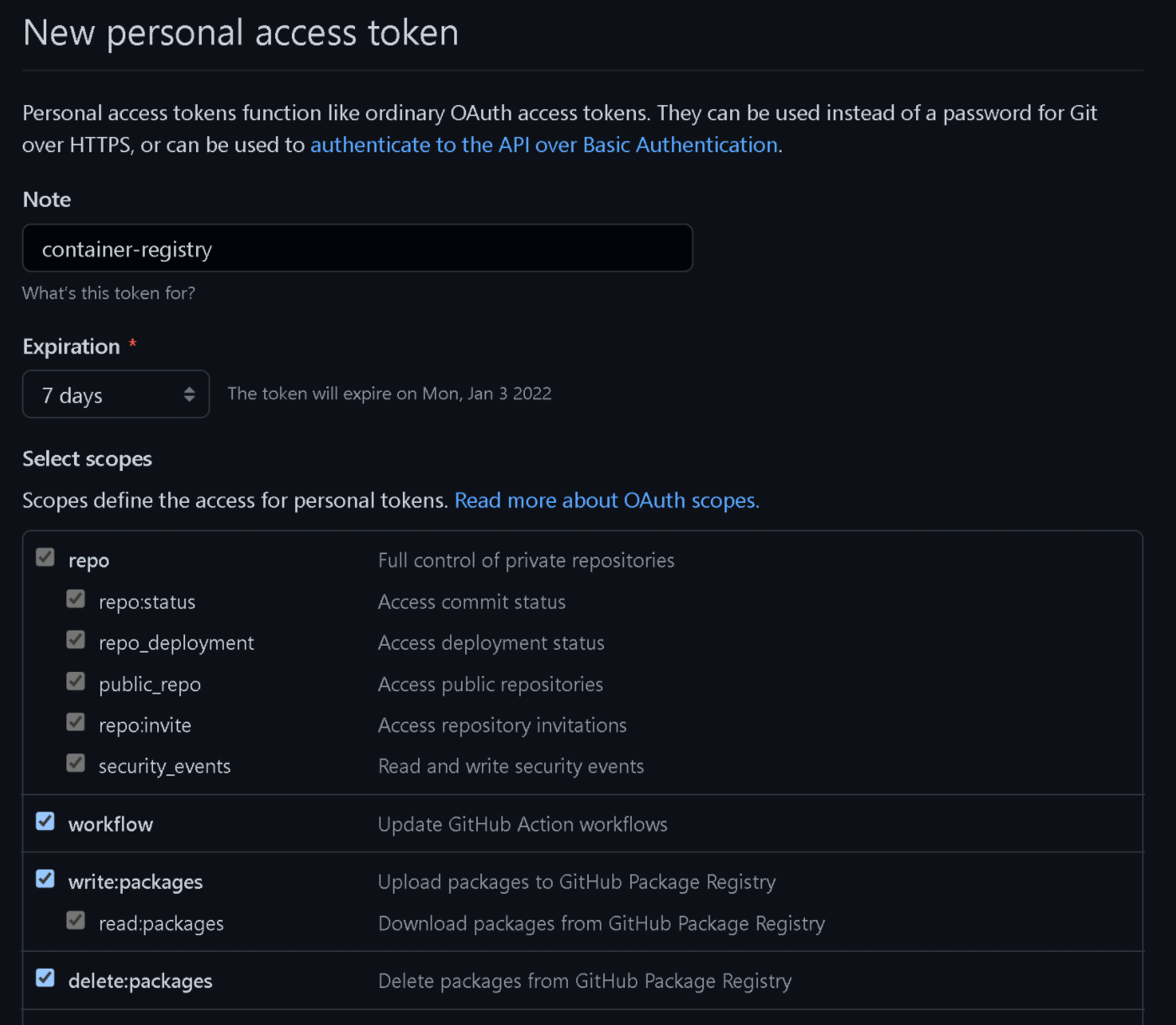
Task: Click the required asterisk next to Expiration
Action: tap(133, 343)
